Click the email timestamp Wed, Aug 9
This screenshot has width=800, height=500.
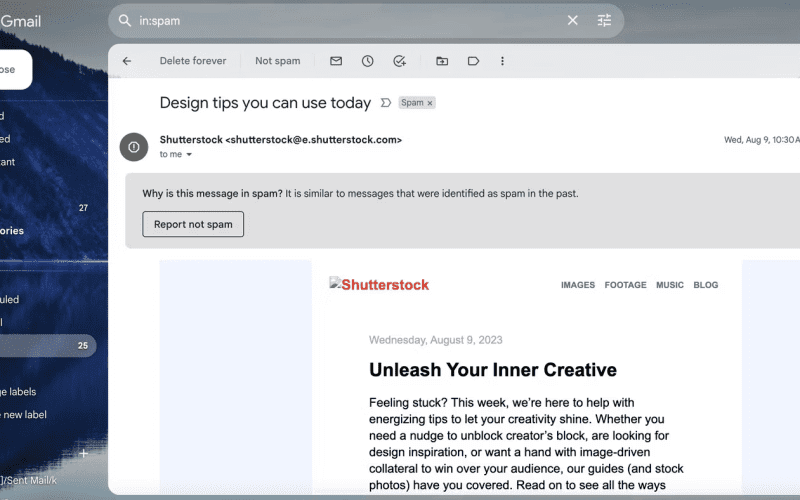pyautogui.click(x=762, y=140)
